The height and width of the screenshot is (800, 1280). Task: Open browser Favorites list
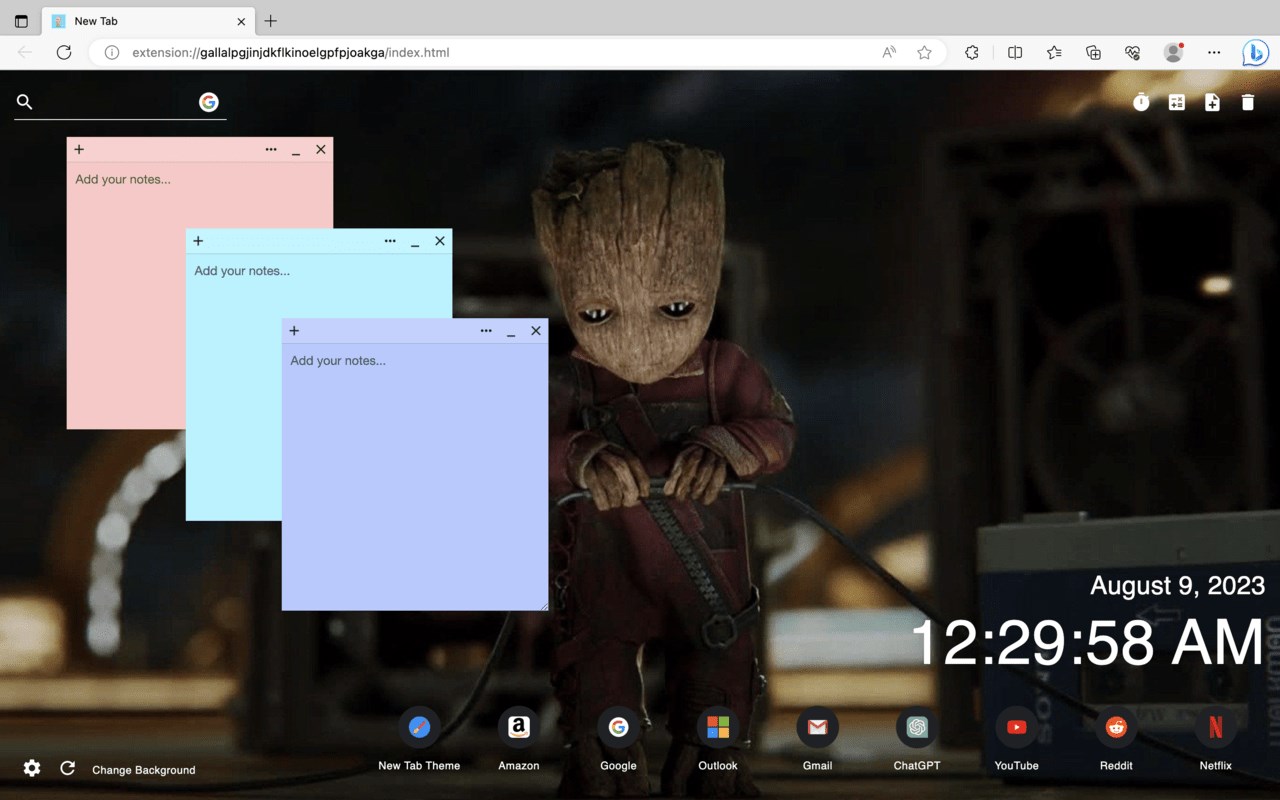(1054, 53)
